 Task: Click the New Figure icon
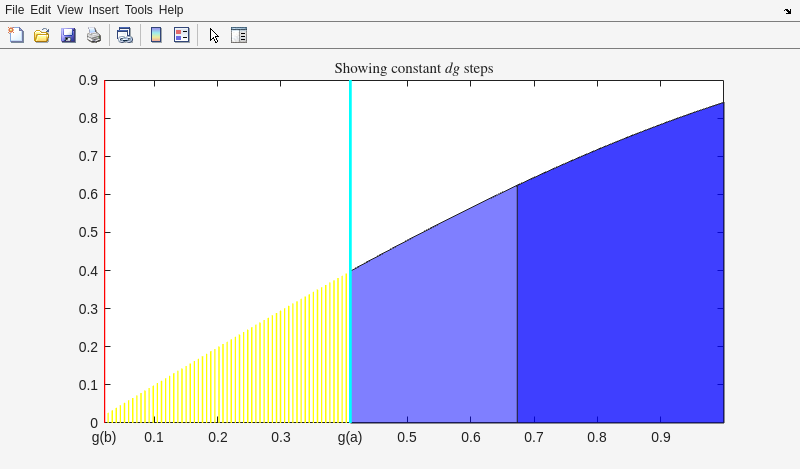coord(16,35)
